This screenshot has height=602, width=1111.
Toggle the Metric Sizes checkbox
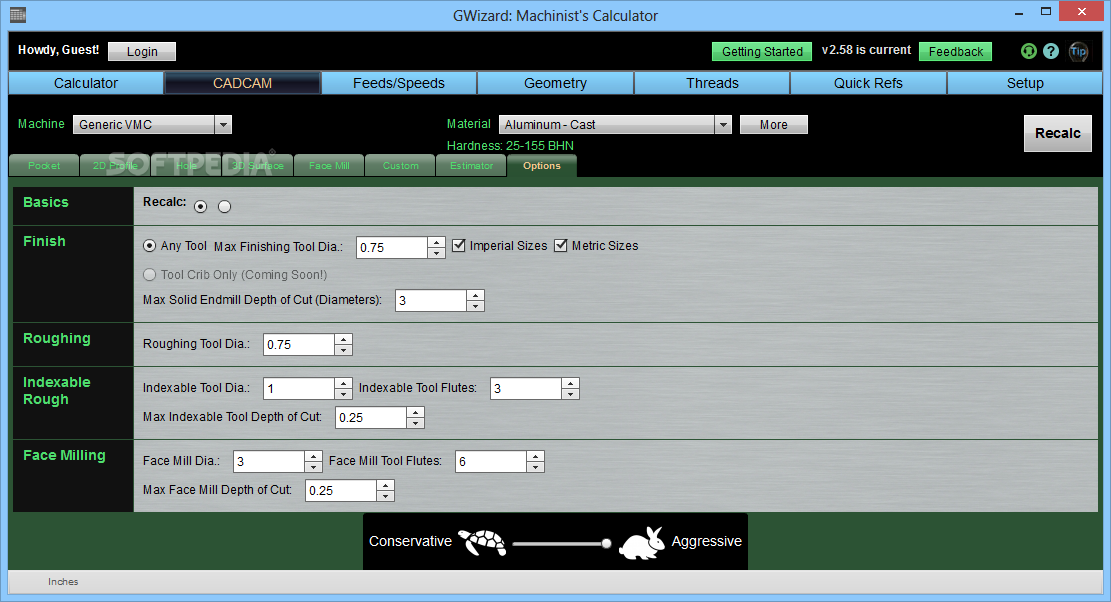click(561, 245)
